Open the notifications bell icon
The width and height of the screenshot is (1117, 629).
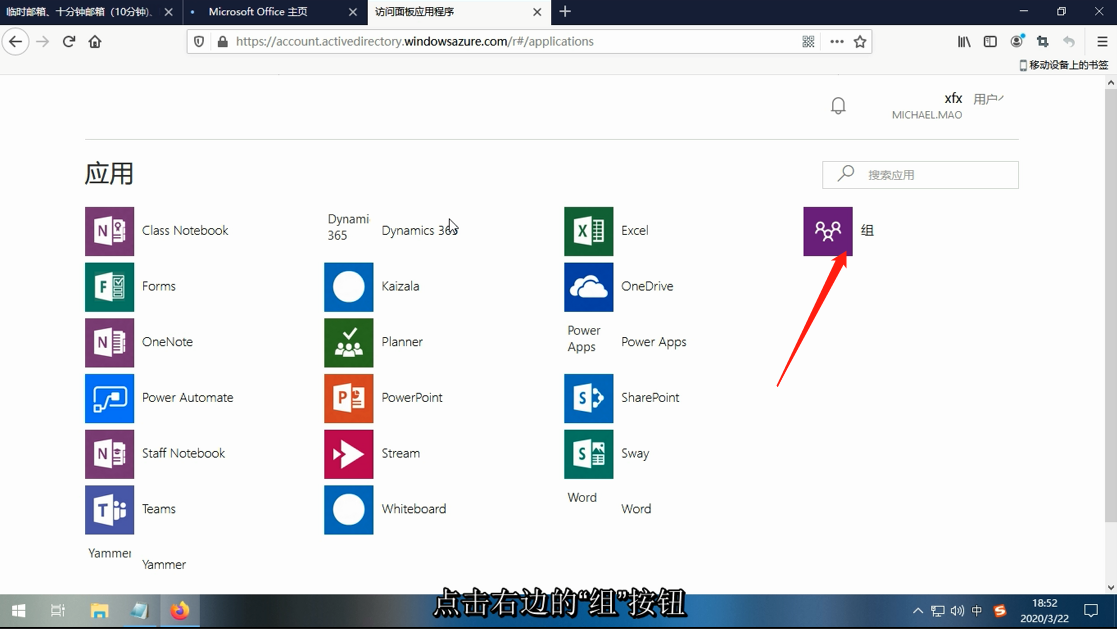(x=838, y=105)
